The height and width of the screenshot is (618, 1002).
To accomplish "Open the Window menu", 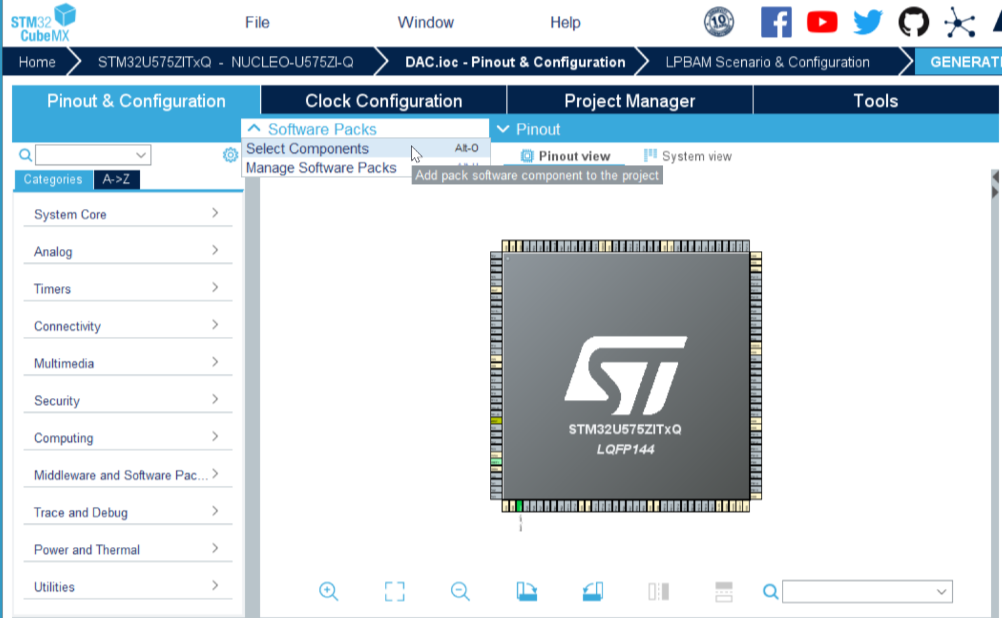I will pyautogui.click(x=425, y=22).
